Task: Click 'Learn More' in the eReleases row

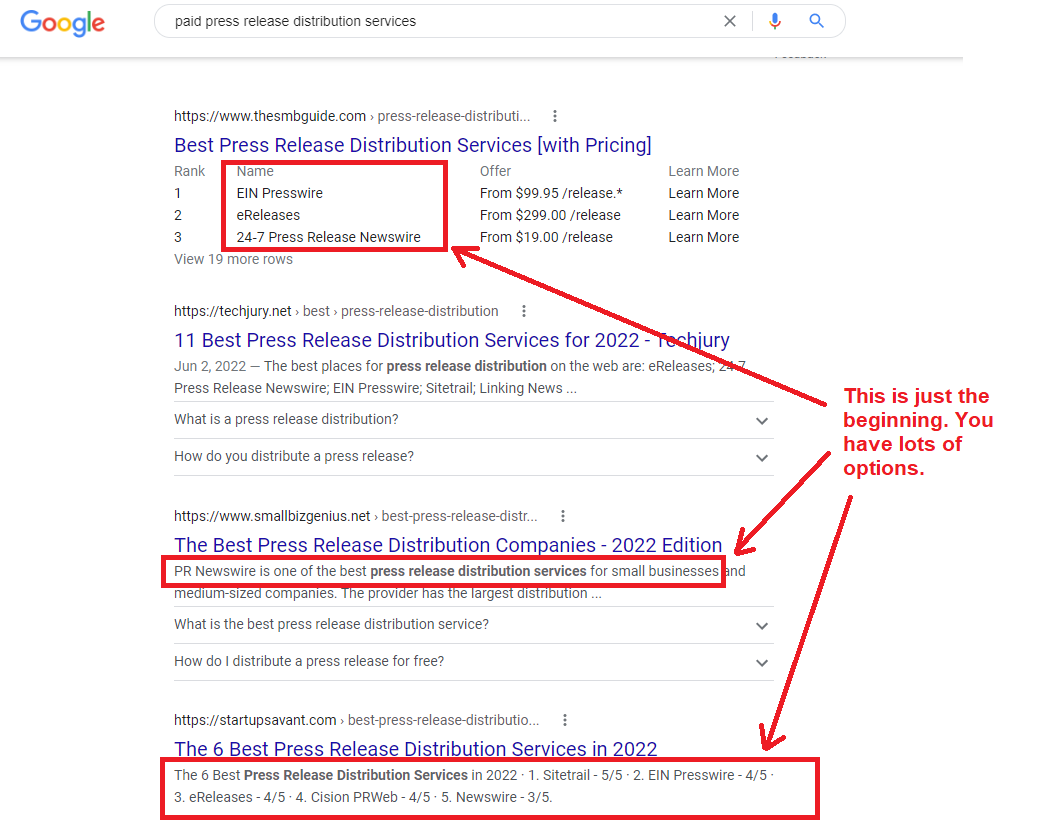Action: [x=704, y=215]
